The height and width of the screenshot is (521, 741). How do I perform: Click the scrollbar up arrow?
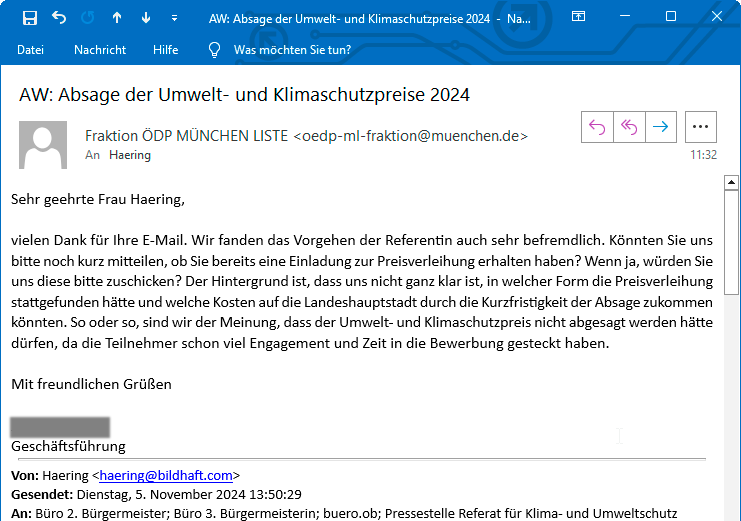click(x=731, y=182)
